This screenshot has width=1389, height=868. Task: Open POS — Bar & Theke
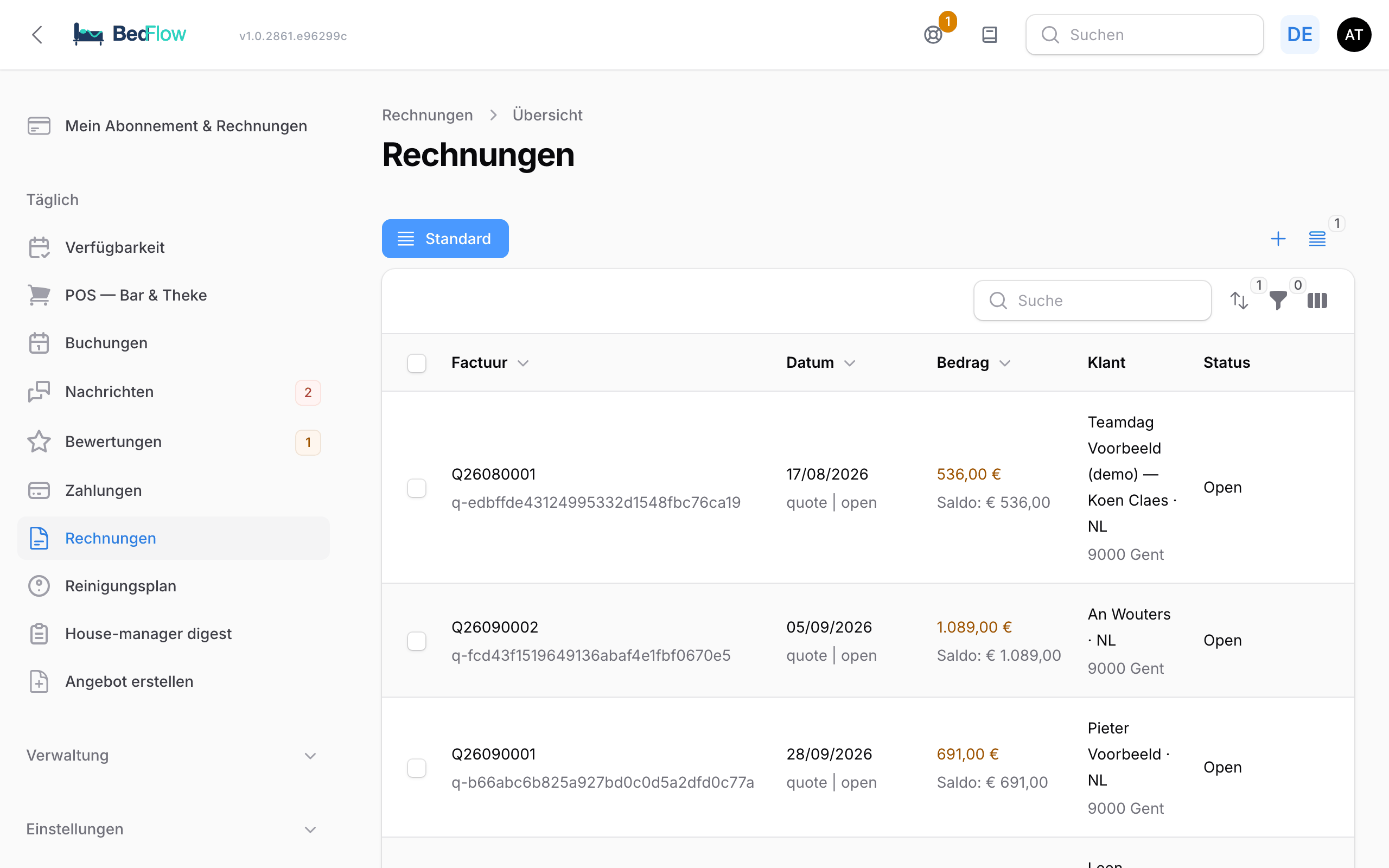(173, 295)
